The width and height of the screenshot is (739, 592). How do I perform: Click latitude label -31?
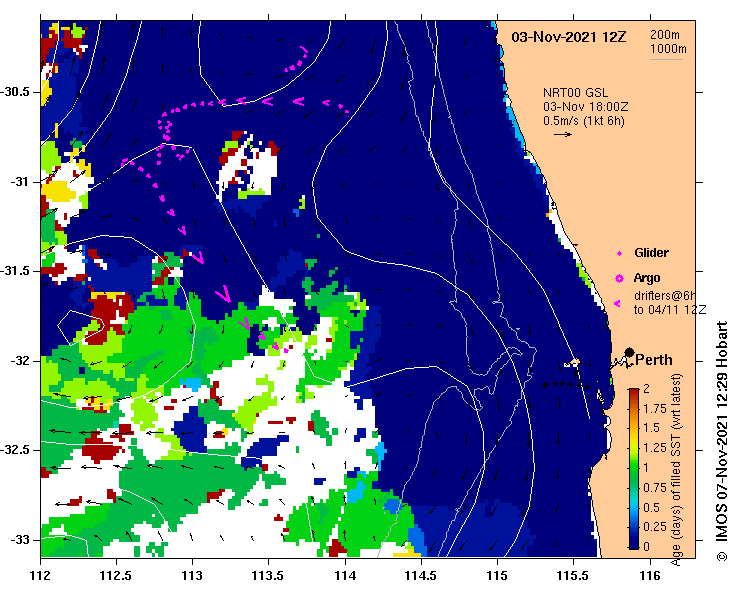click(19, 181)
